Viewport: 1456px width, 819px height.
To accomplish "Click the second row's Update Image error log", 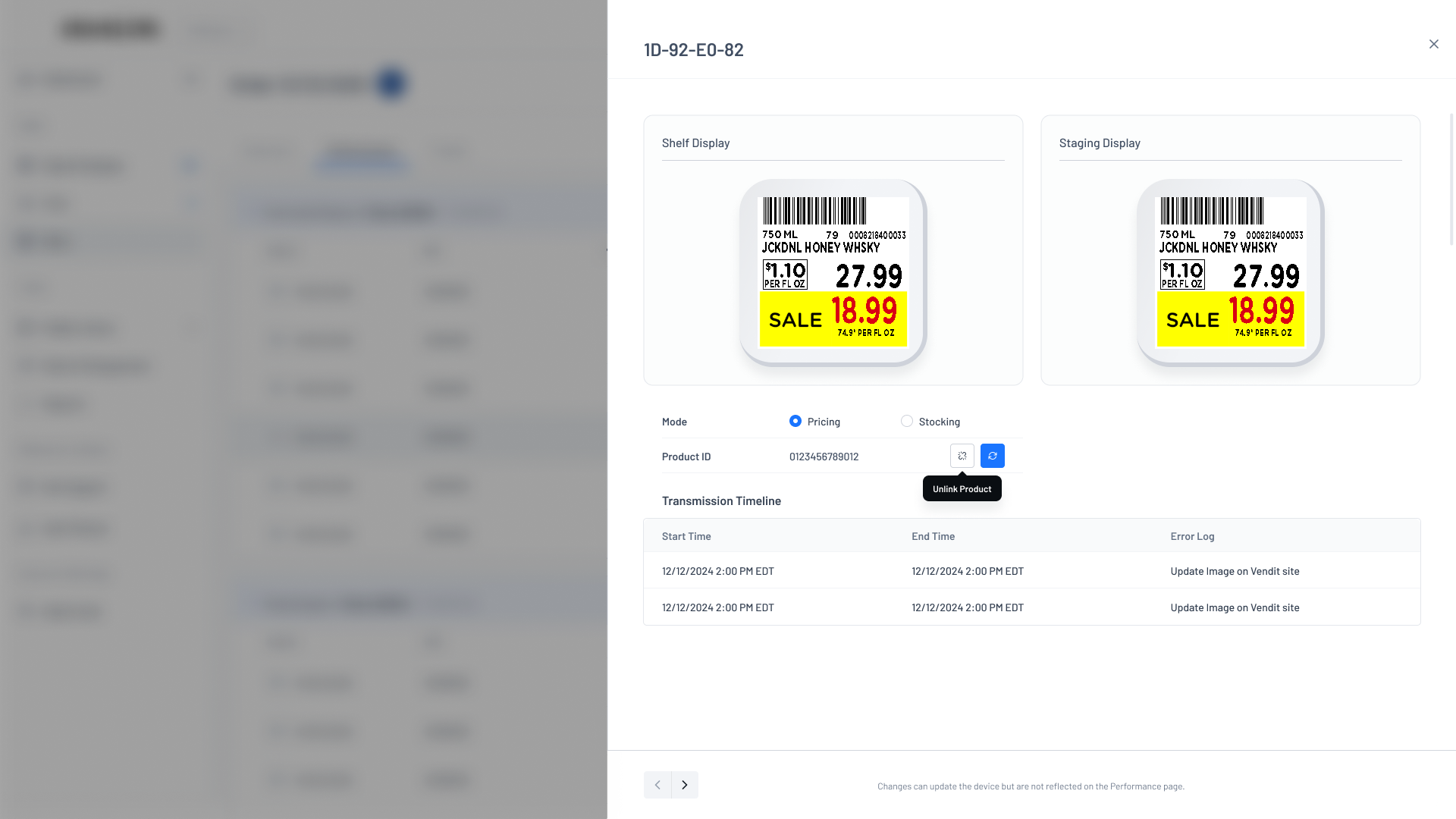I will (x=1235, y=607).
